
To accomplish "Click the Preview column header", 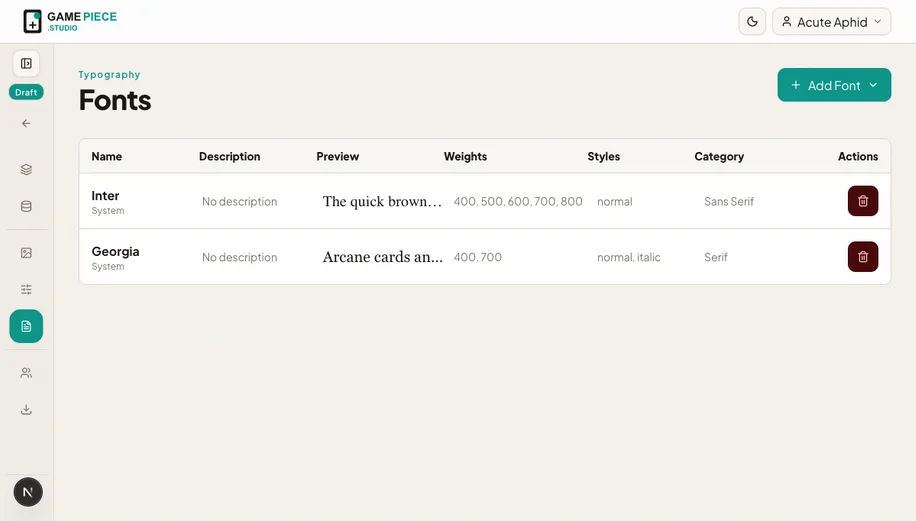I will point(338,156).
